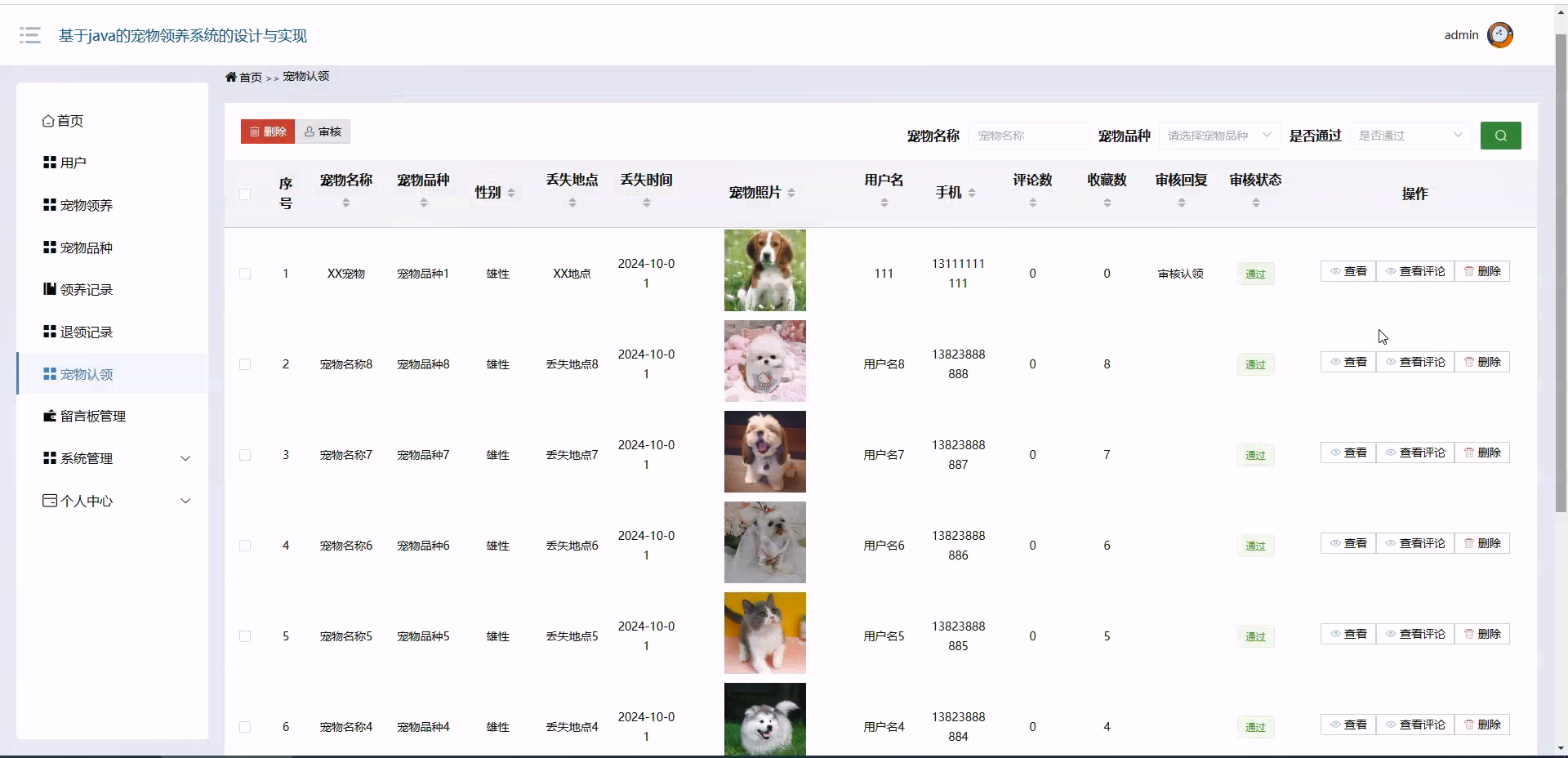1568x758 pixels.
Task: Sort by 评论数 column arrows
Action: tap(1033, 203)
